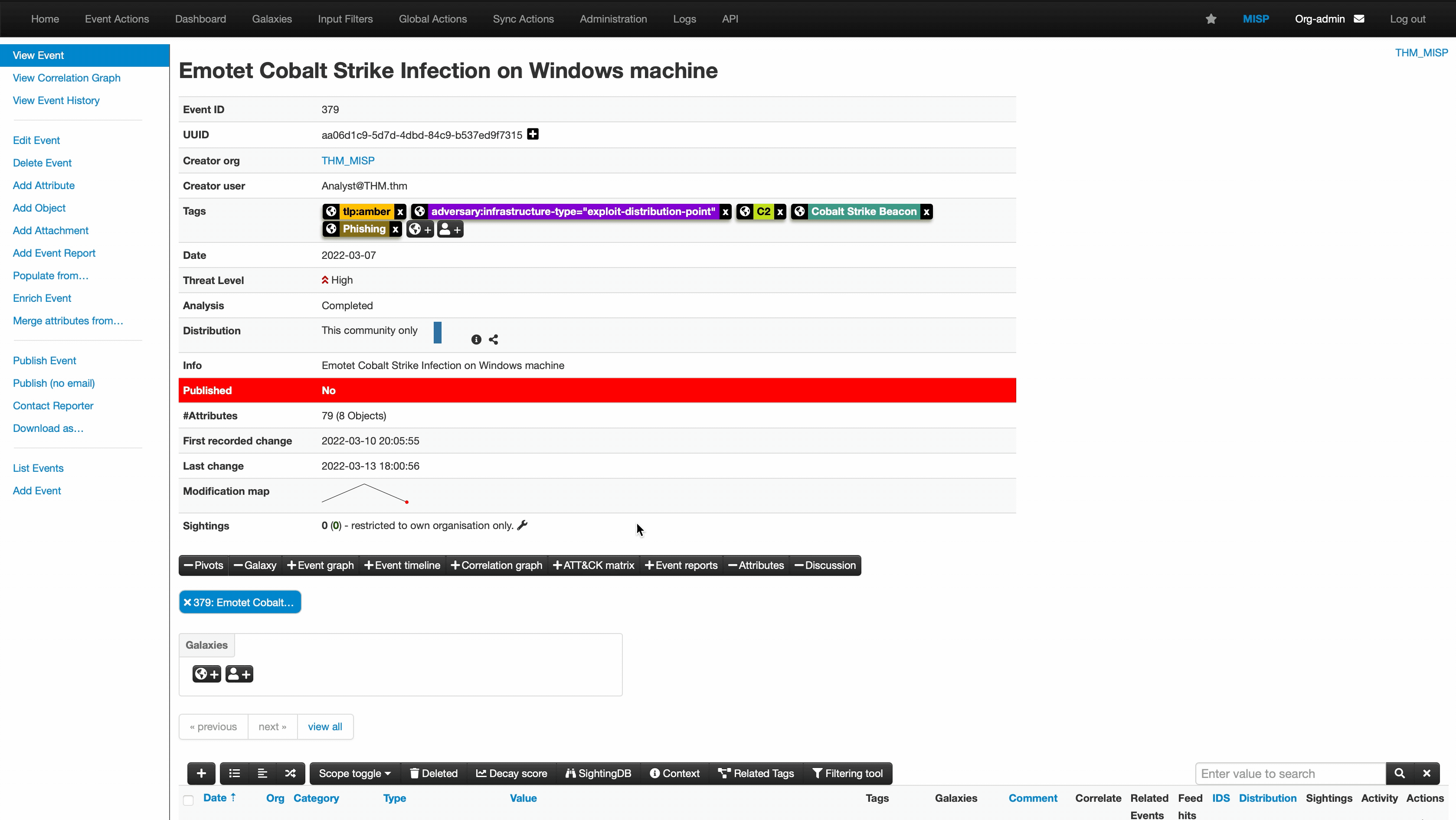Click the UUID plus extension icon
This screenshot has height=820, width=1456.
(533, 134)
